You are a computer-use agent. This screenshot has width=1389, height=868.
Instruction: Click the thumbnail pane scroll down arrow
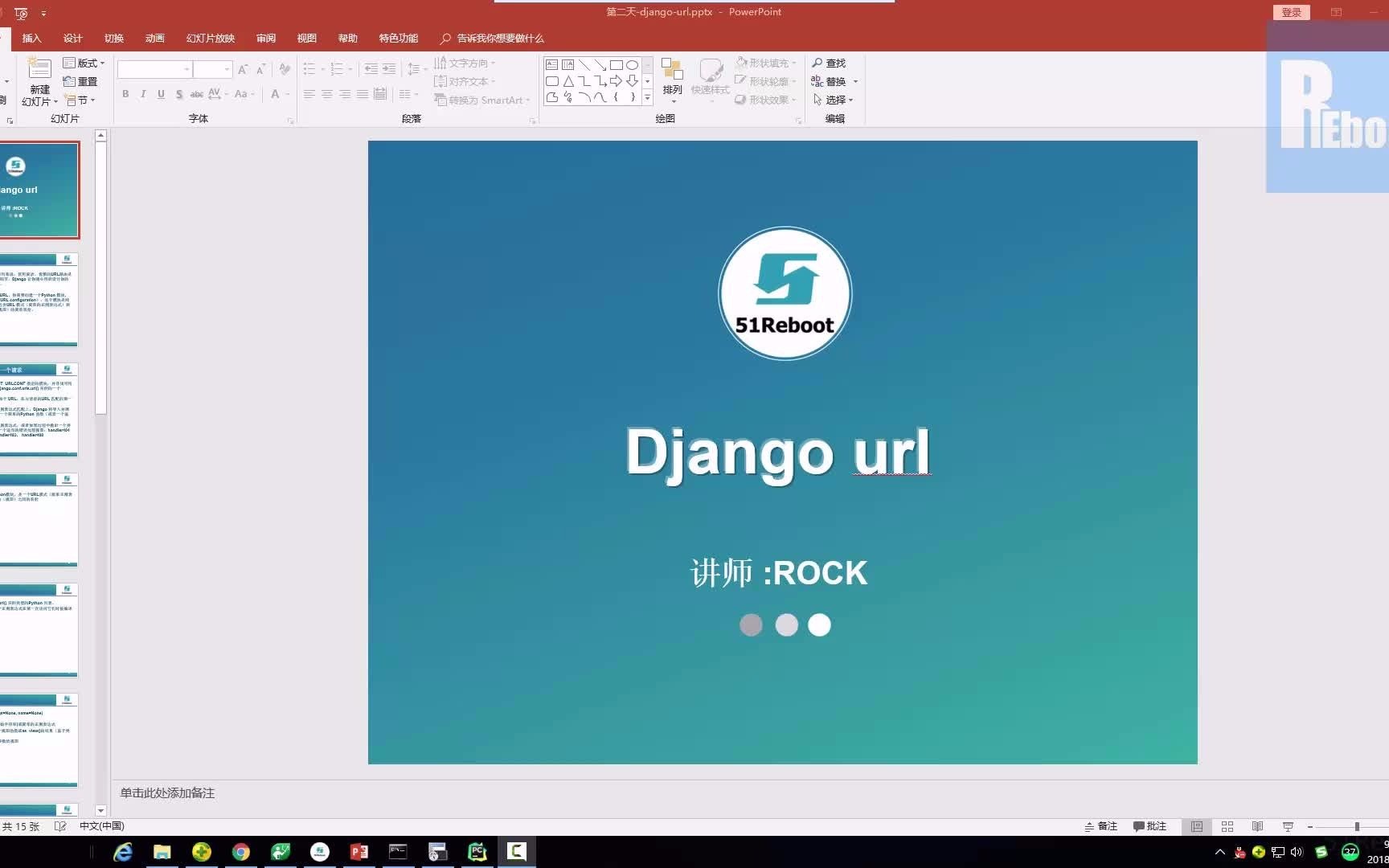click(100, 810)
